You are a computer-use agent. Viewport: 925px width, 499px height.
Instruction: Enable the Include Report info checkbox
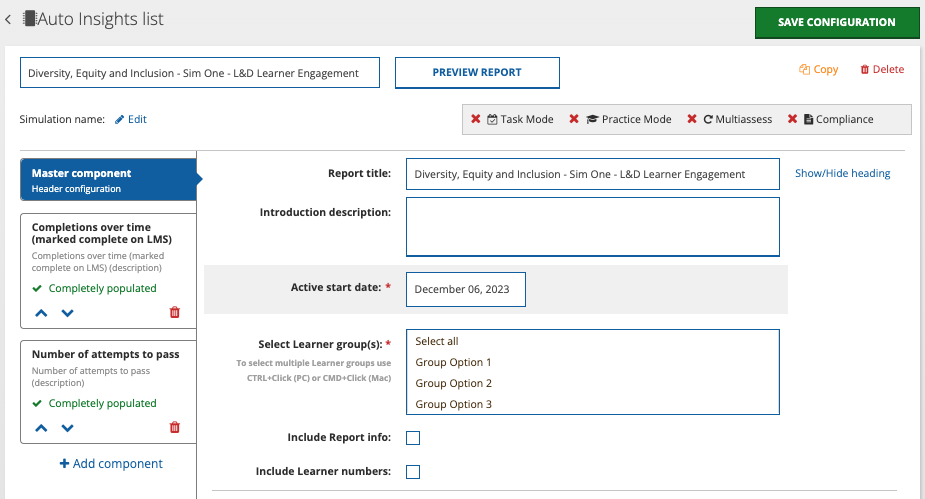coord(413,437)
